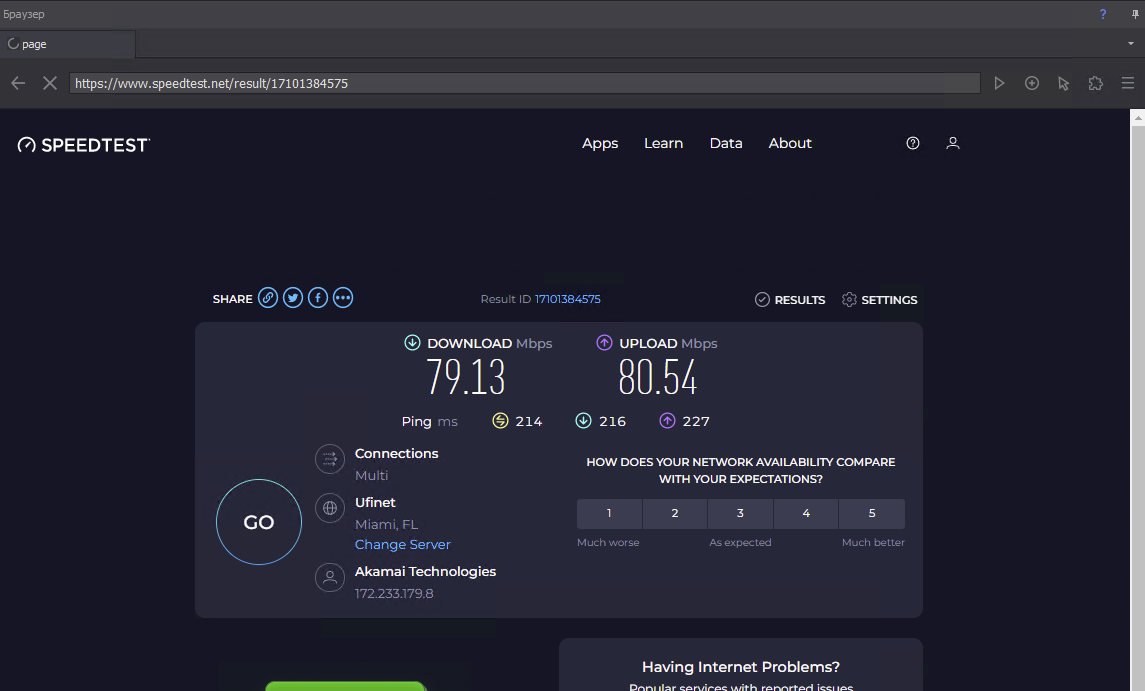Select rating 3 As expected
1145x691 pixels.
(740, 513)
